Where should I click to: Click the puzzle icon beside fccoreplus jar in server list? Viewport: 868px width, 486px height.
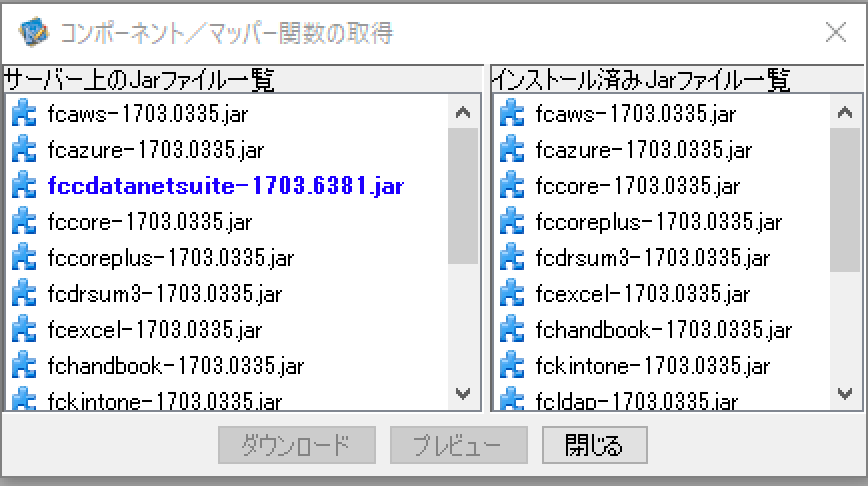(24, 257)
